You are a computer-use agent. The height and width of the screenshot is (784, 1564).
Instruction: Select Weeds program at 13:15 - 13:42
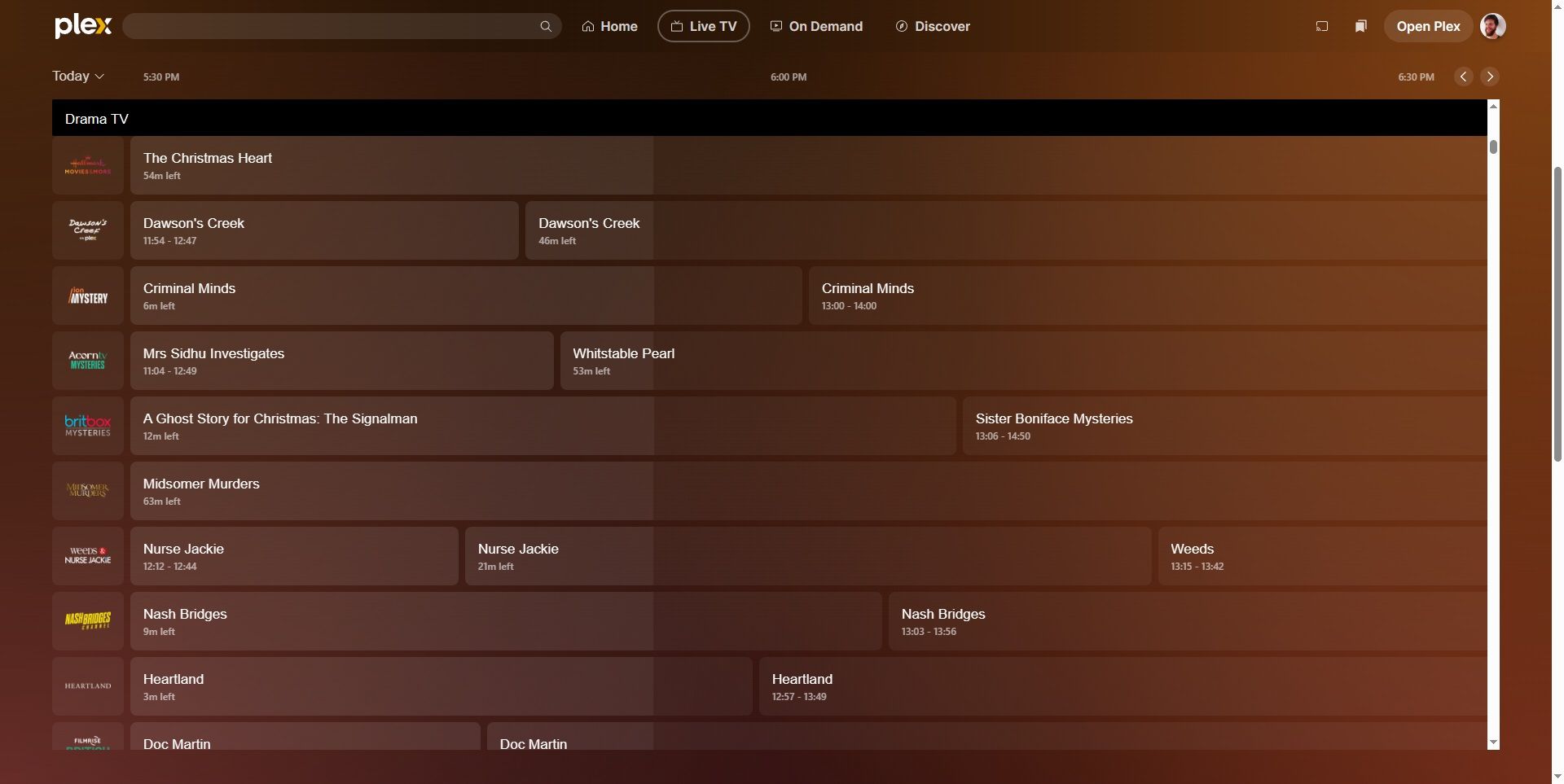pos(1323,556)
